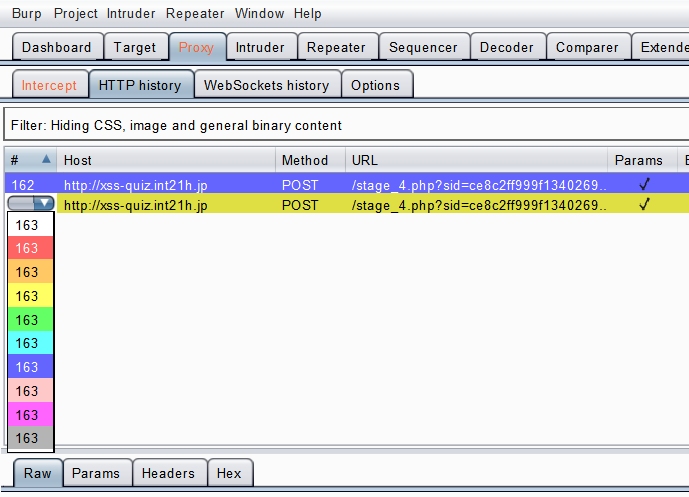This screenshot has height=497, width=689.
Task: Click POST method in row 162
Action: point(300,185)
